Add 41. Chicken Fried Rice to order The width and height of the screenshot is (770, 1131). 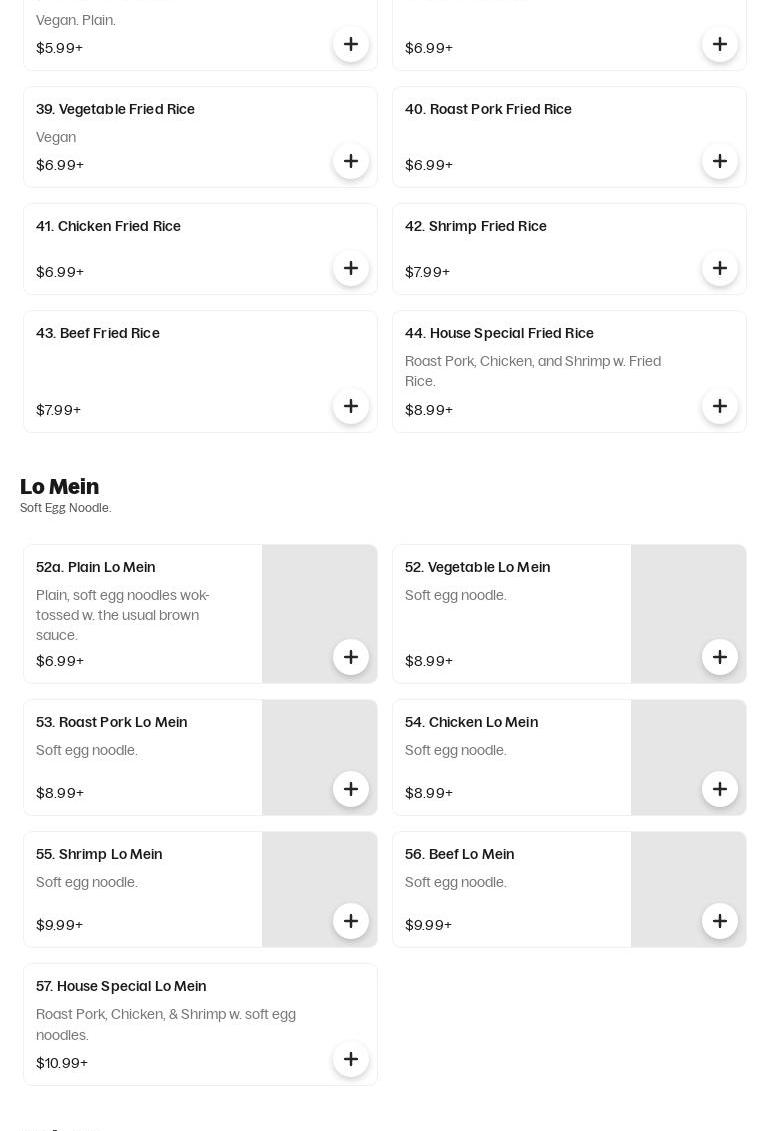point(351,268)
